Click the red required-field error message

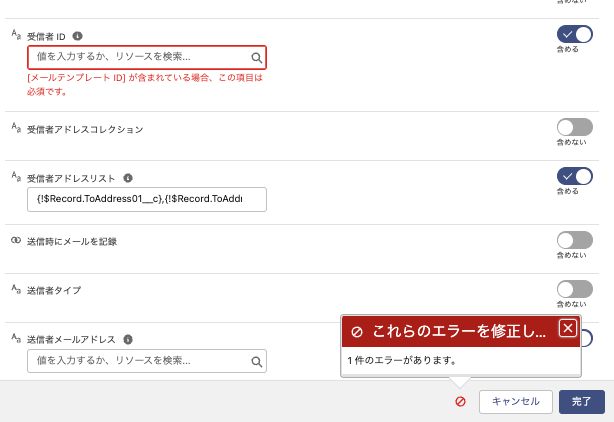tap(144, 85)
